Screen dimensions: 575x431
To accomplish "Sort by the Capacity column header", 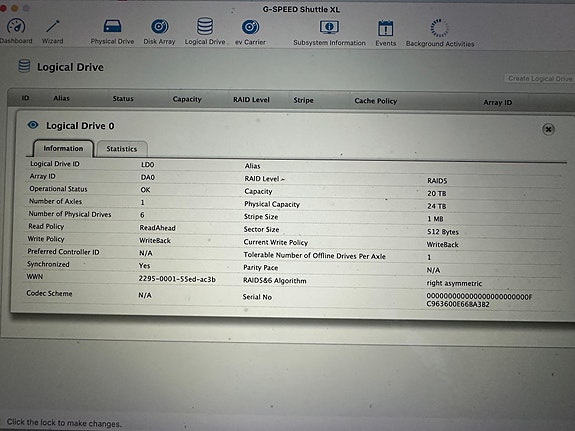I will (x=187, y=99).
